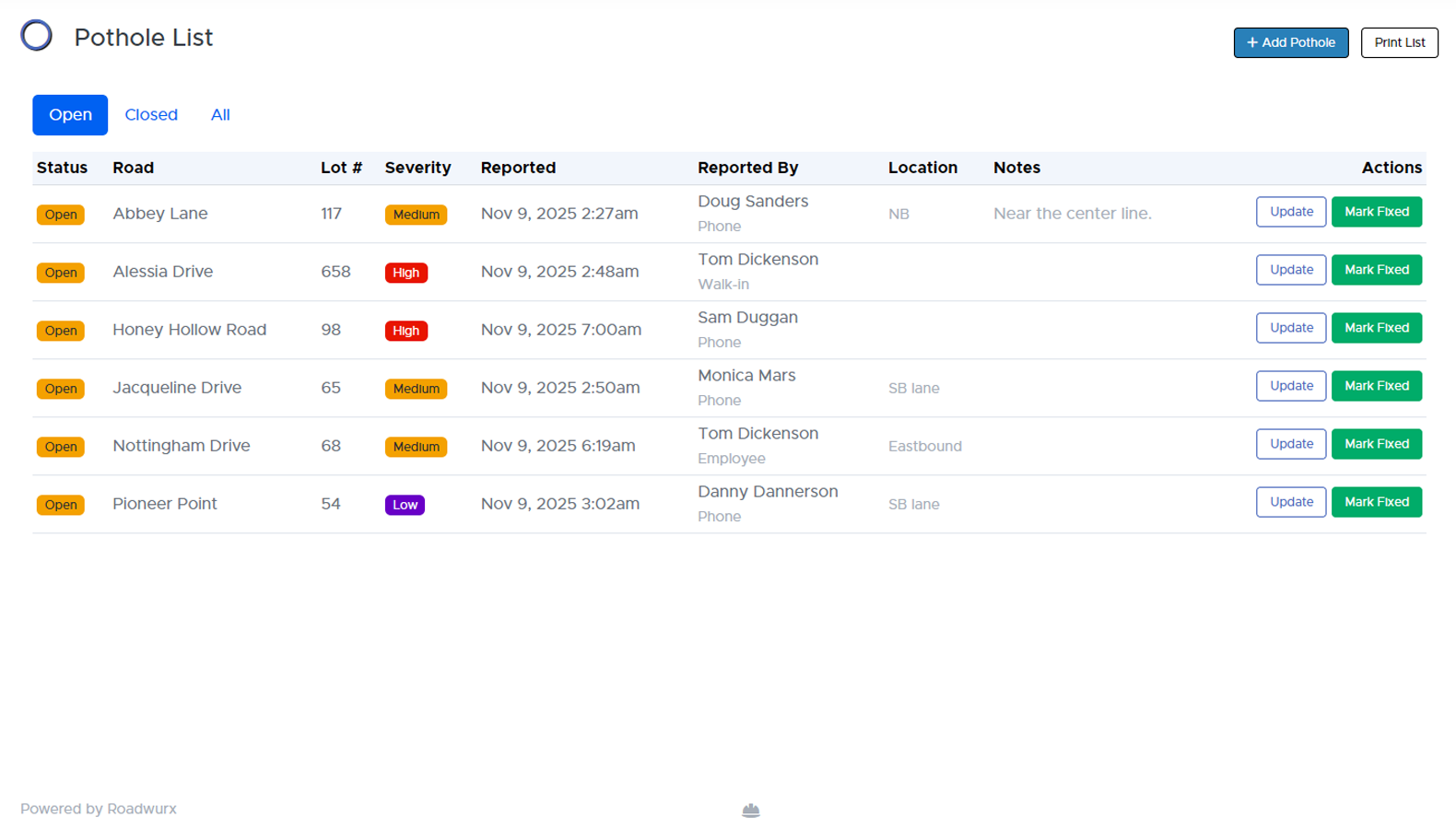This screenshot has height=829, width=1456.
Task: Mark Pioneer Point pothole as fixed
Action: [1376, 502]
